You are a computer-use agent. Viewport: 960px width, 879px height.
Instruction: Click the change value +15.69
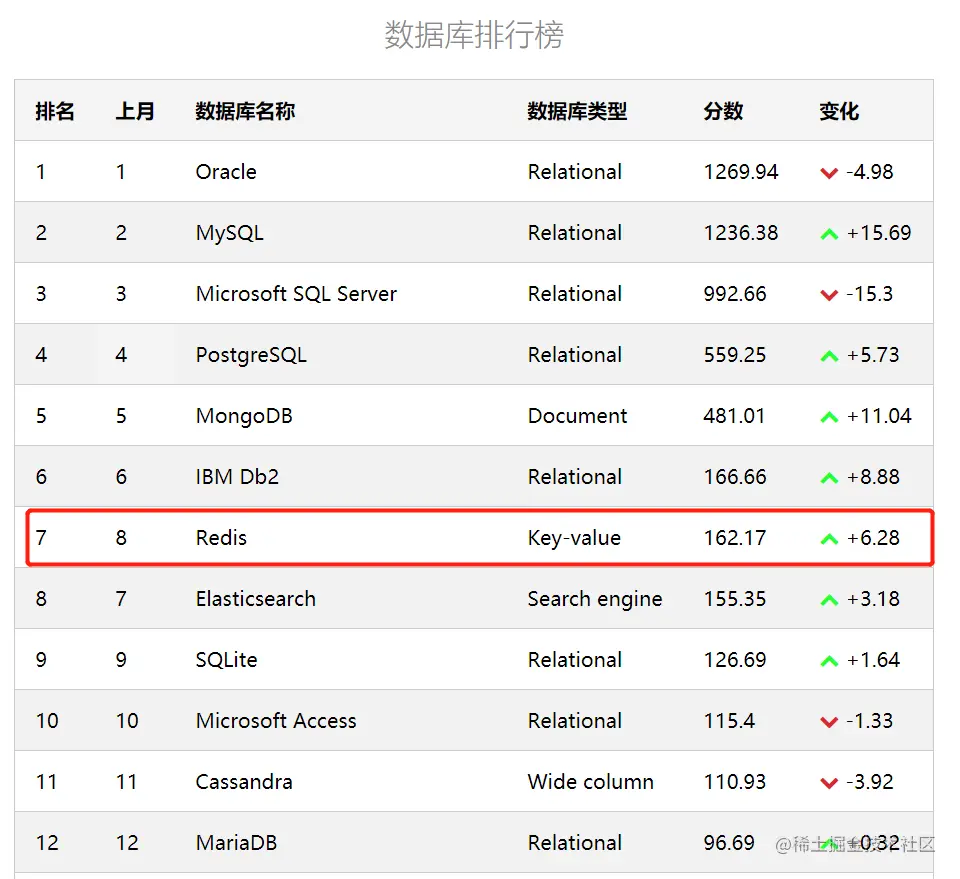pyautogui.click(x=879, y=233)
